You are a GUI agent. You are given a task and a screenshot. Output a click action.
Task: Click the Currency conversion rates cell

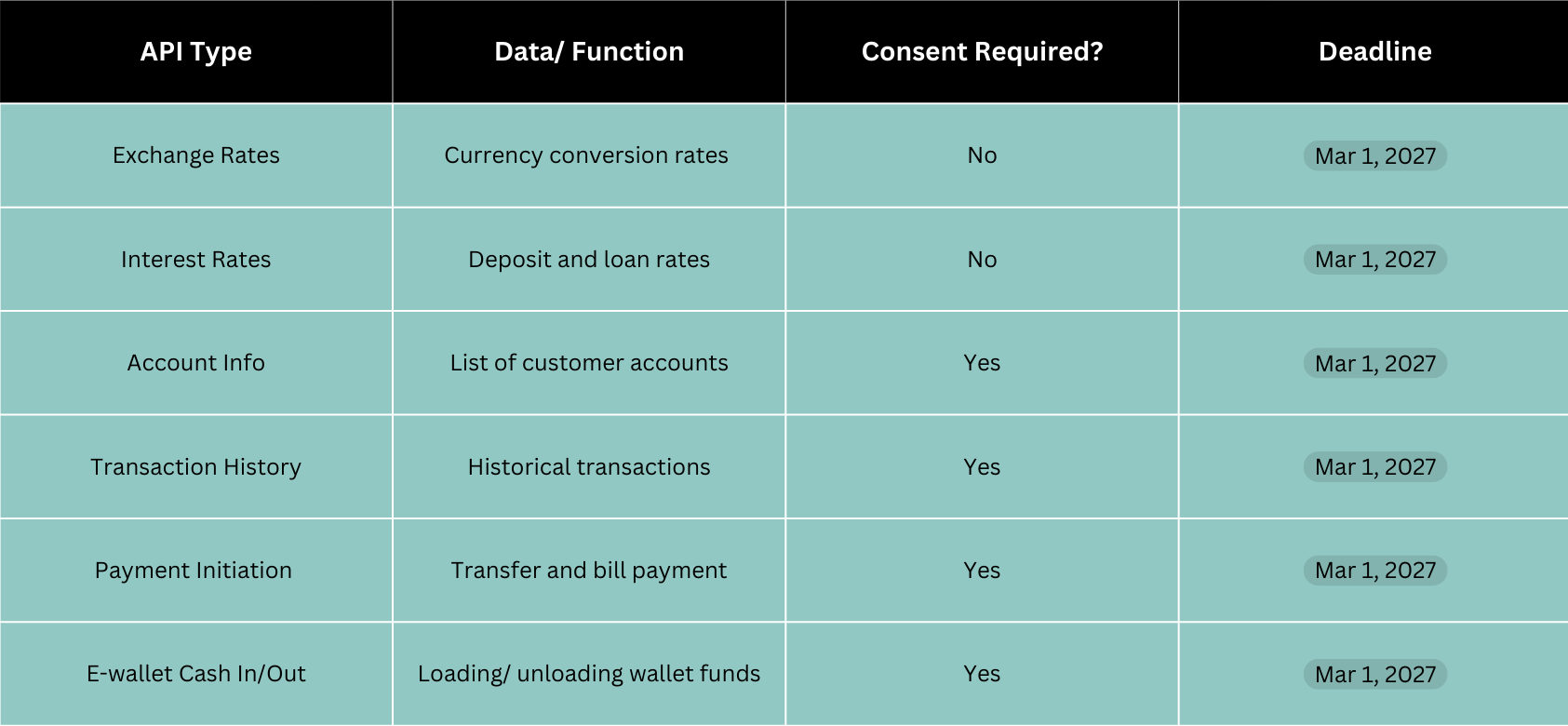coord(586,155)
